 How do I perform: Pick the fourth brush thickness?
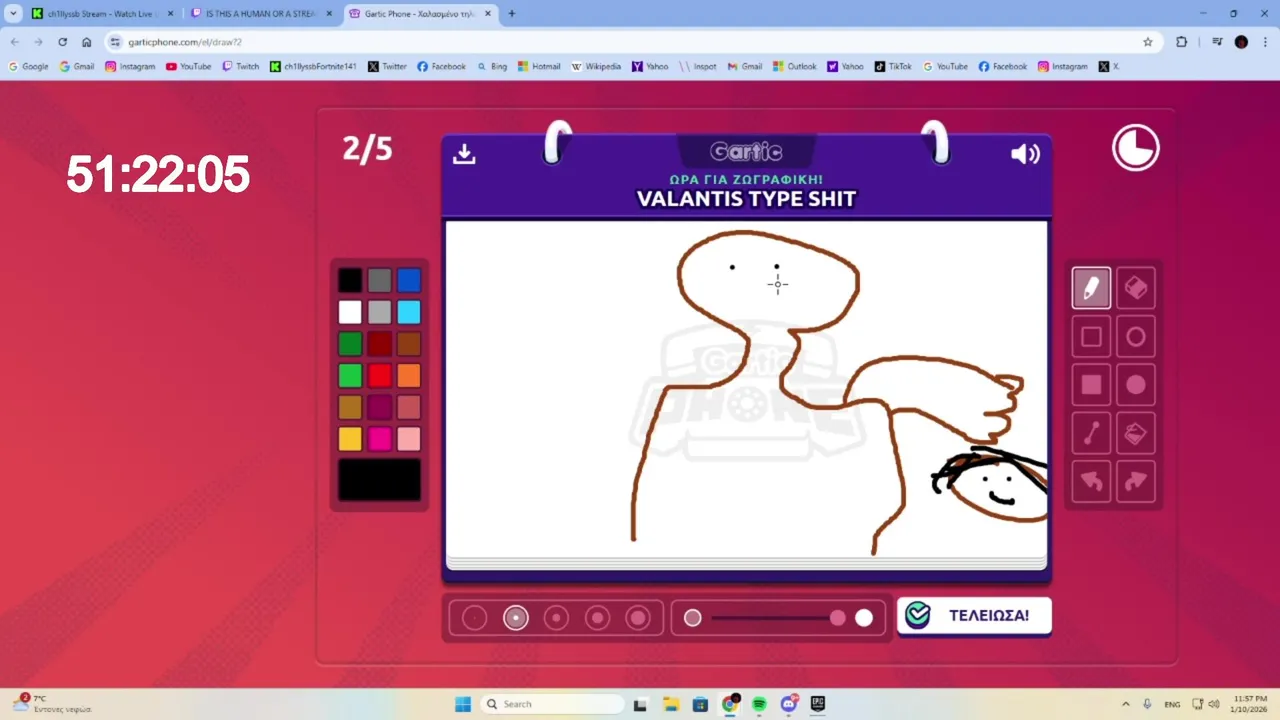[597, 618]
